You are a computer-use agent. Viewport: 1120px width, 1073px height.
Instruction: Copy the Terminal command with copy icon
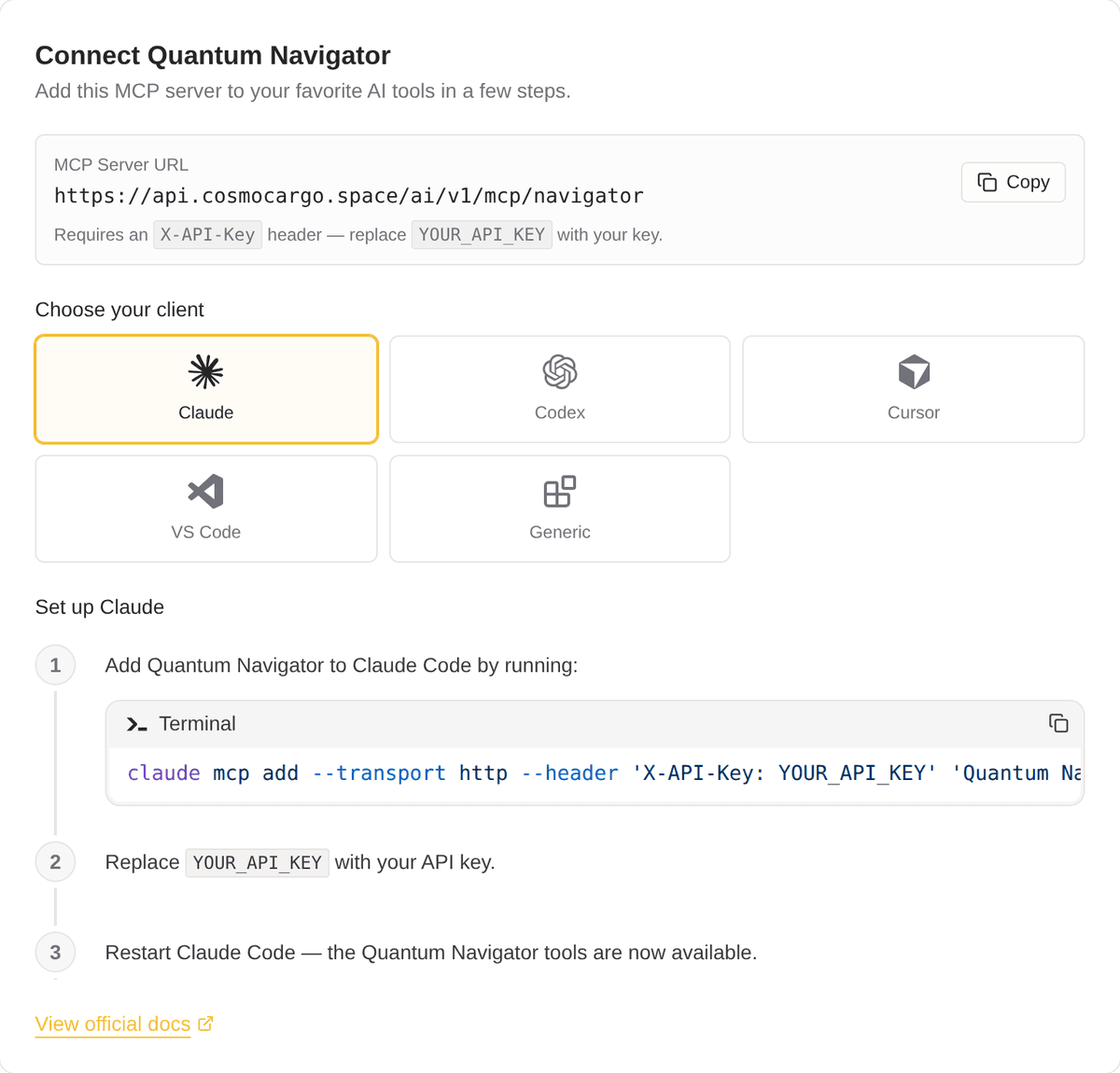1058,723
